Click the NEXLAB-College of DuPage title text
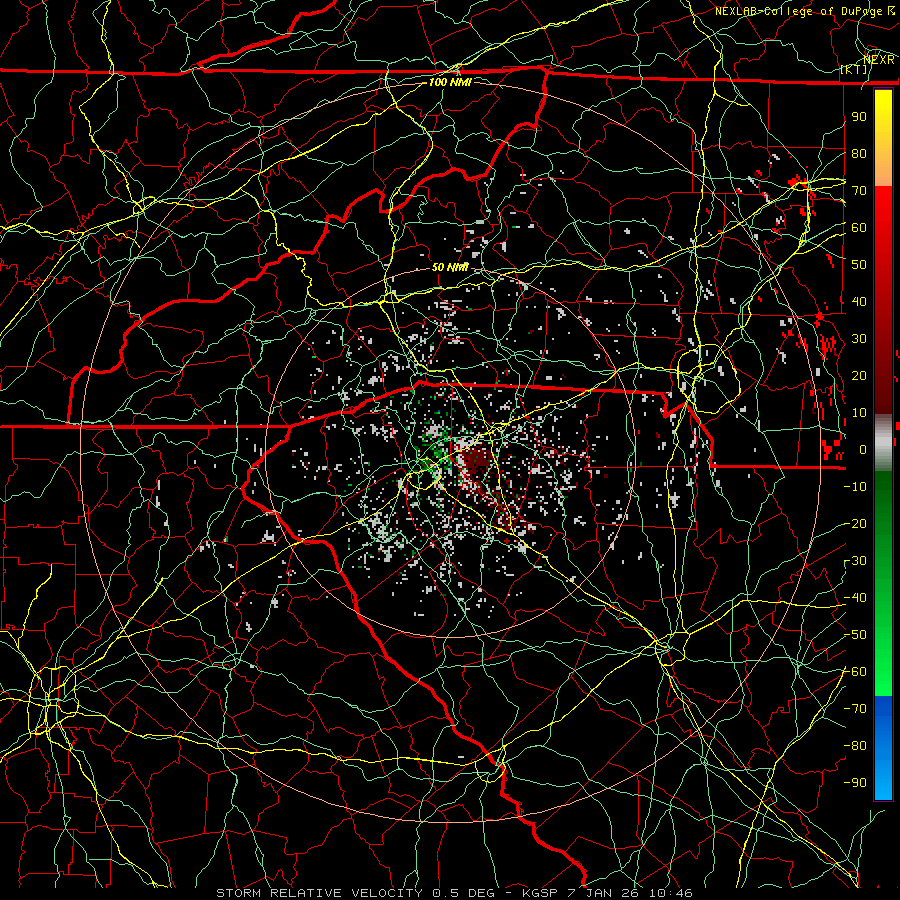Image resolution: width=900 pixels, height=900 pixels. 804,11
